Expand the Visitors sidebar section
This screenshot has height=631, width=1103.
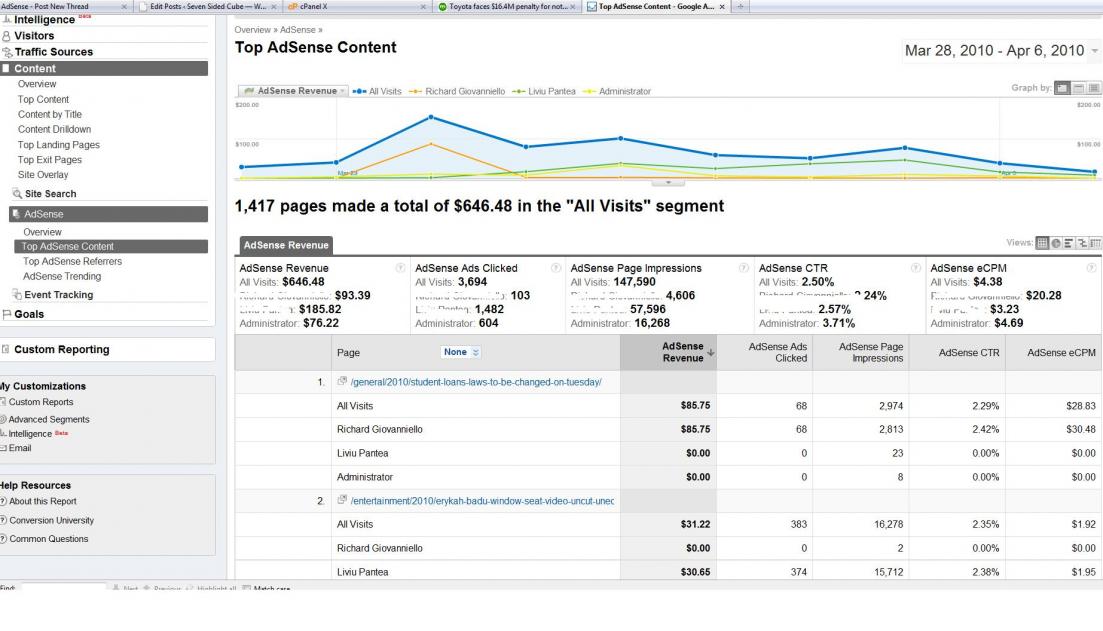pos(34,35)
